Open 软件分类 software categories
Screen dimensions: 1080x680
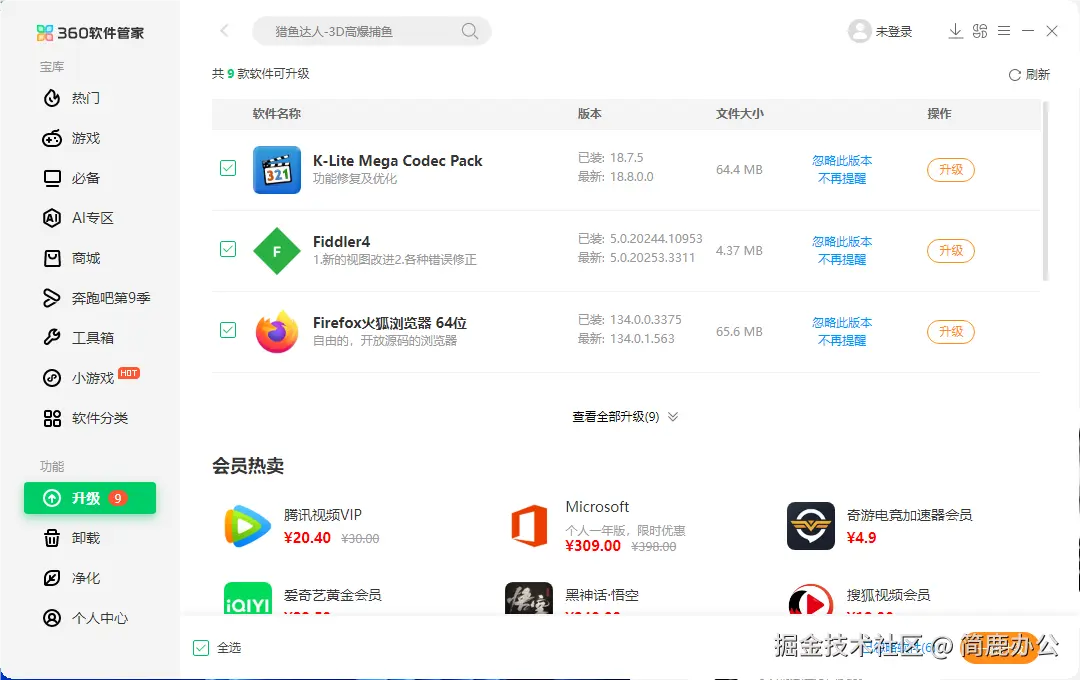(88, 418)
